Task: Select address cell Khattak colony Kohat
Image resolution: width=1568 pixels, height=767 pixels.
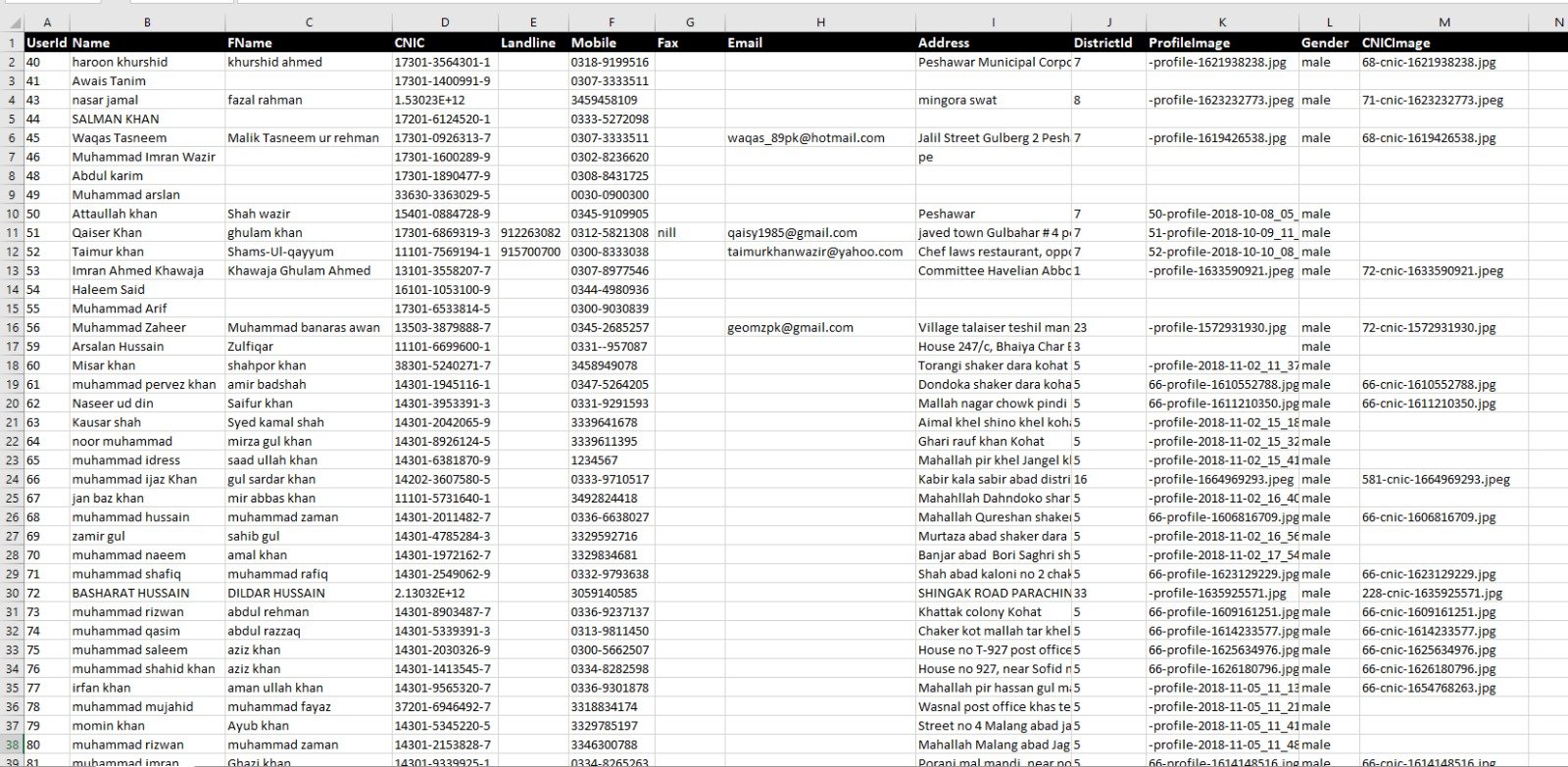Action: pyautogui.click(x=993, y=611)
